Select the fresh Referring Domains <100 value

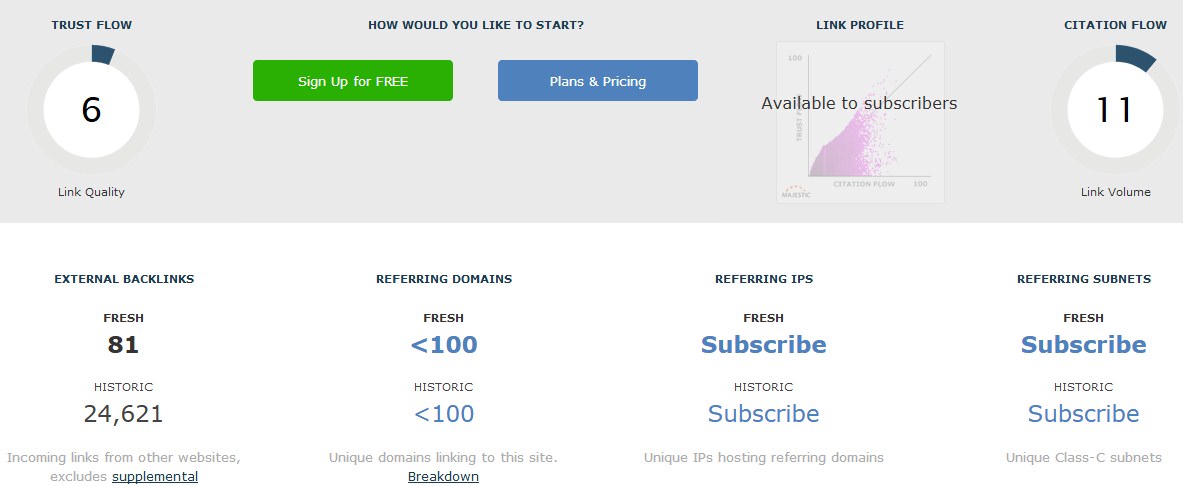(x=444, y=345)
